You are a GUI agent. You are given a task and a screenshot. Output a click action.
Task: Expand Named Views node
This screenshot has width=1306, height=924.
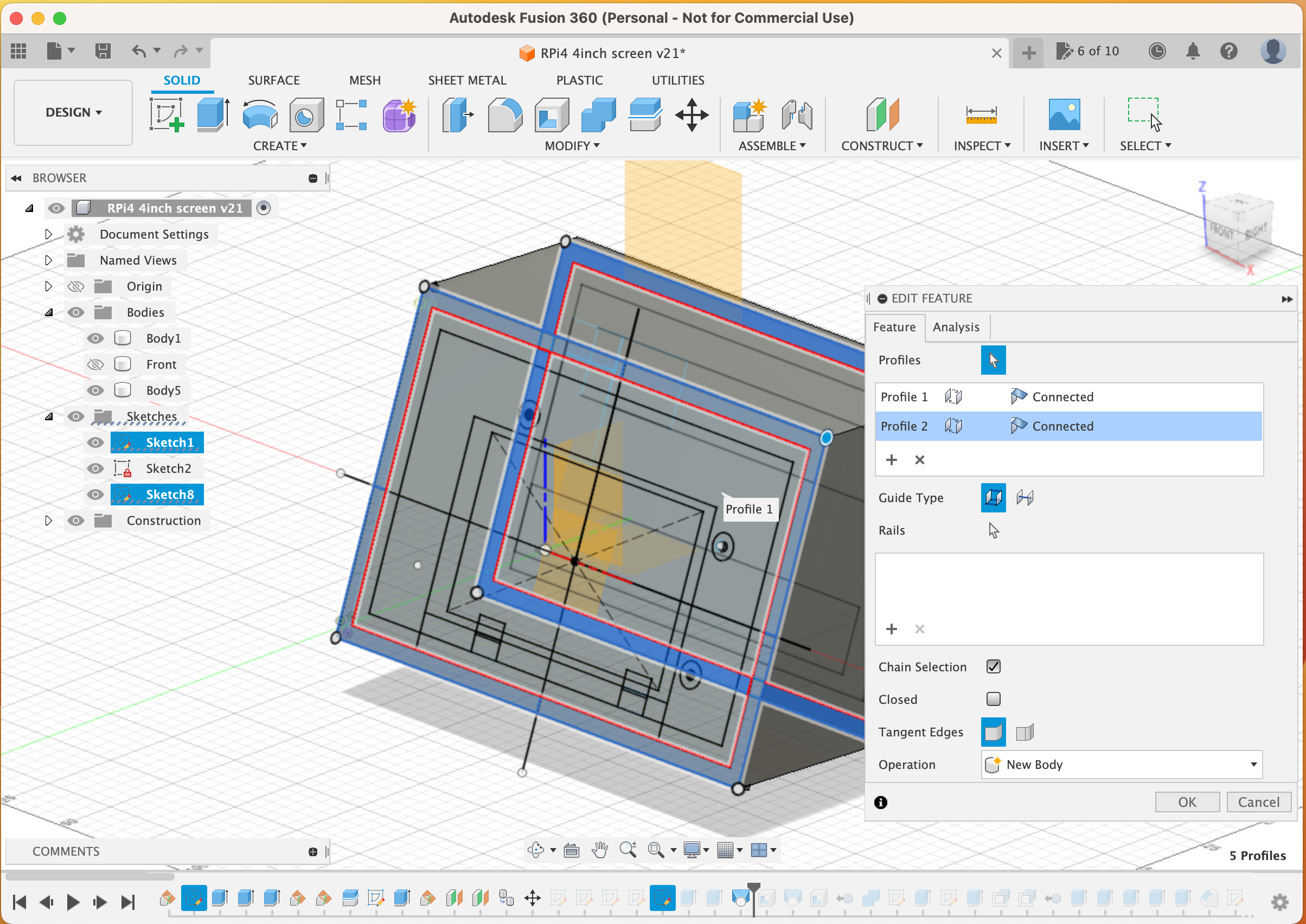click(x=48, y=261)
